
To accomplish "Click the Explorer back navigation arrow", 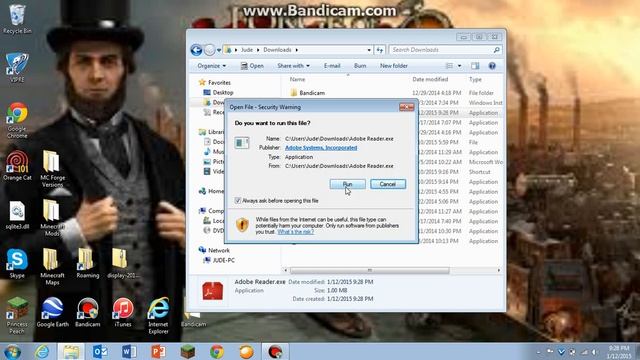I will coord(196,50).
